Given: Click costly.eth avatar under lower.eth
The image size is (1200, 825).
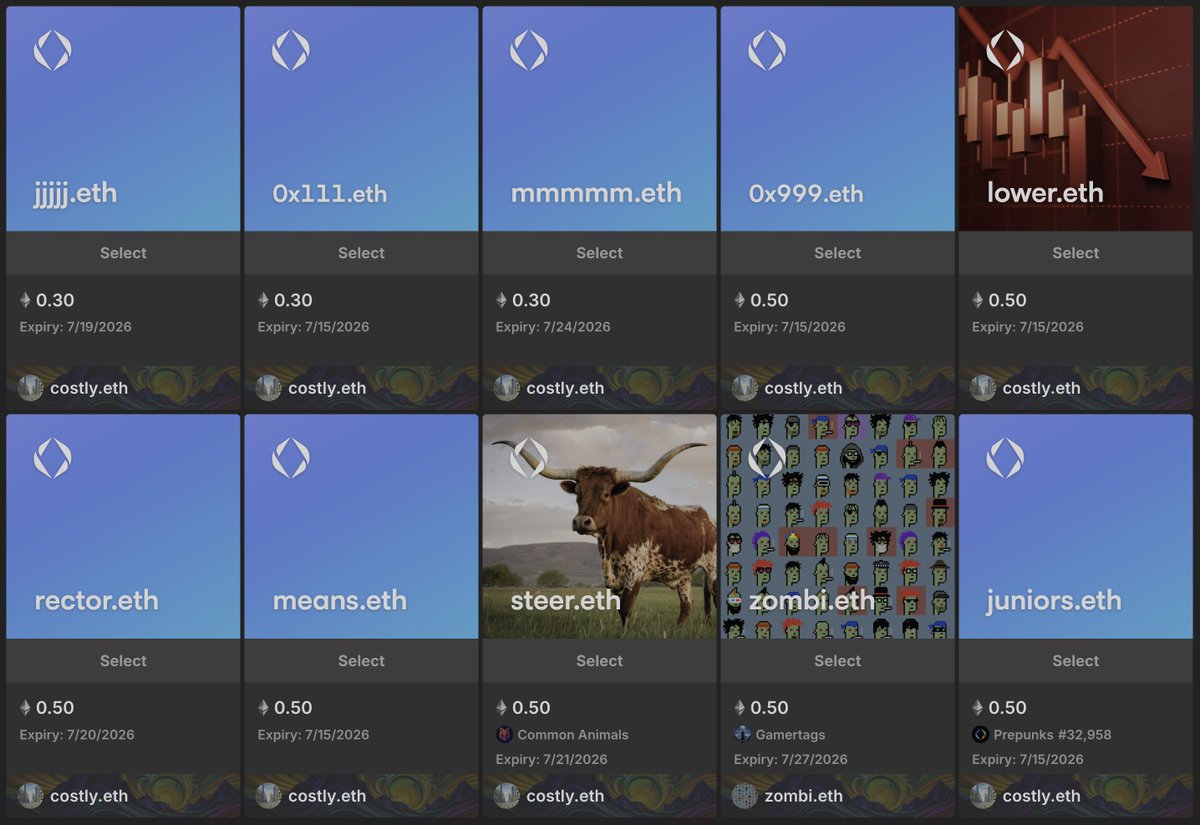Looking at the screenshot, I should point(983,388).
